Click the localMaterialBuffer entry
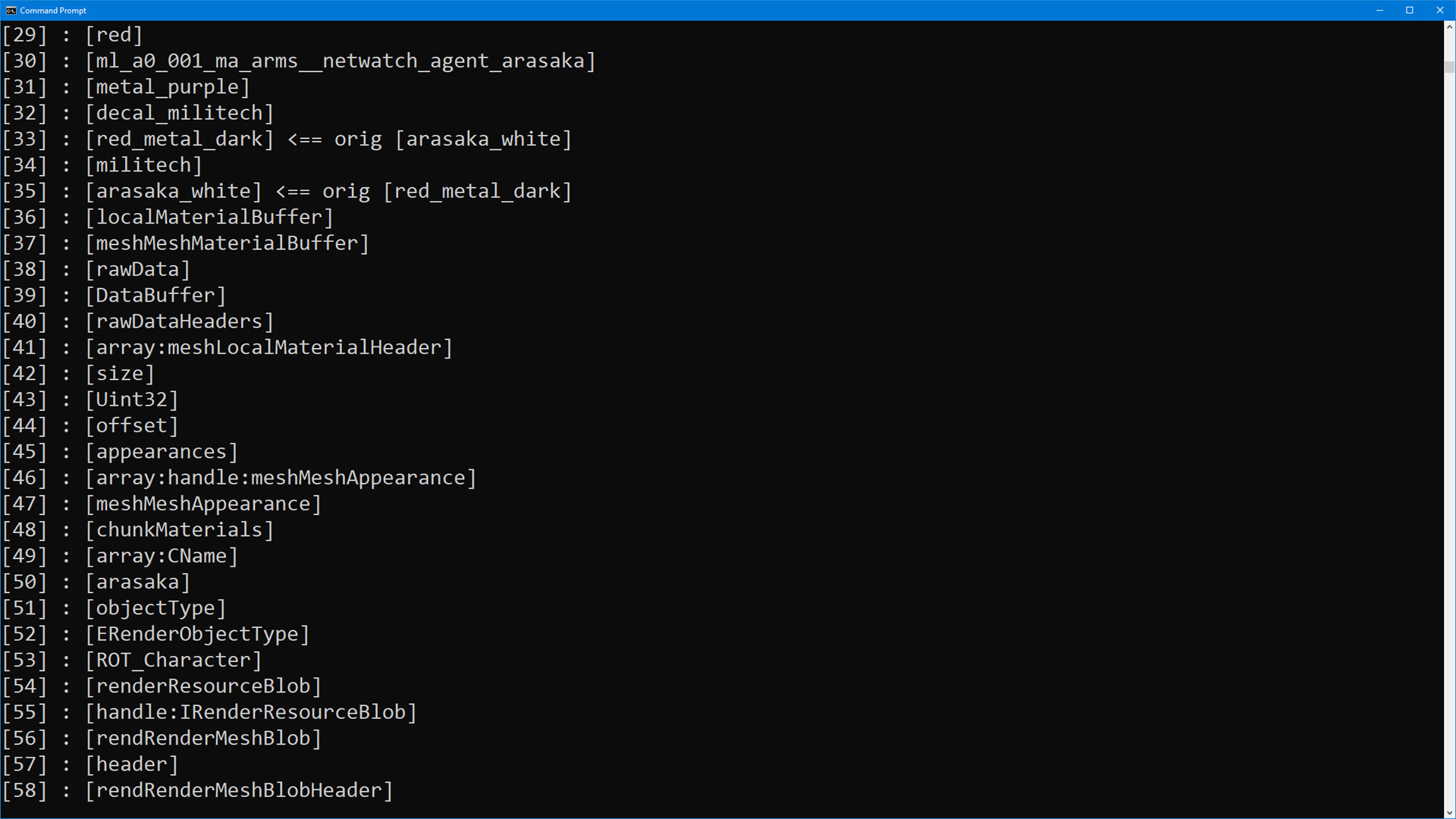Image resolution: width=1456 pixels, height=819 pixels. click(209, 218)
